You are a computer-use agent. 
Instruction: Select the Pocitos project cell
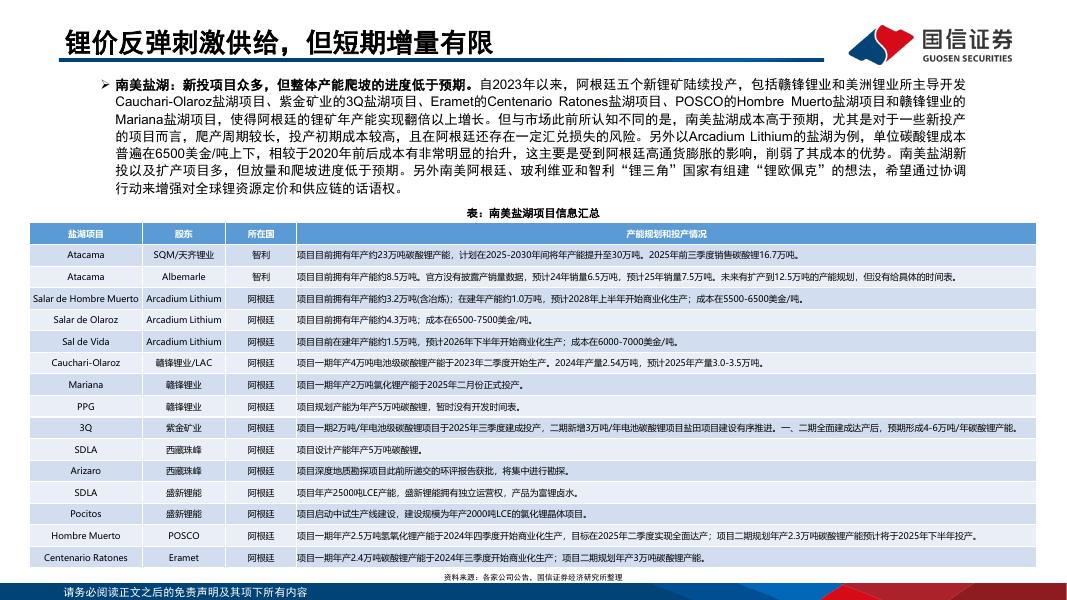click(x=86, y=514)
